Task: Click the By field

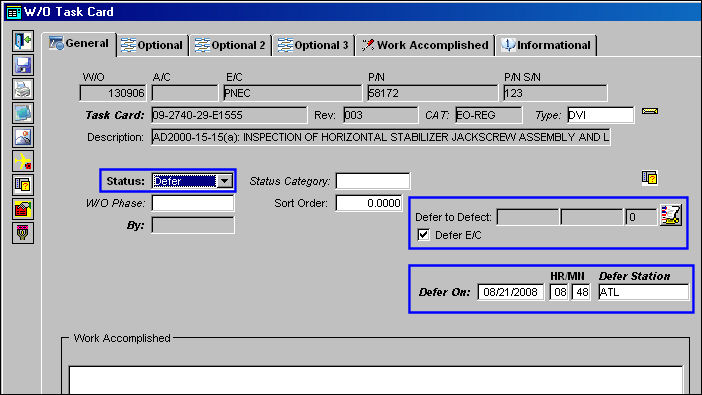Action: 193,225
